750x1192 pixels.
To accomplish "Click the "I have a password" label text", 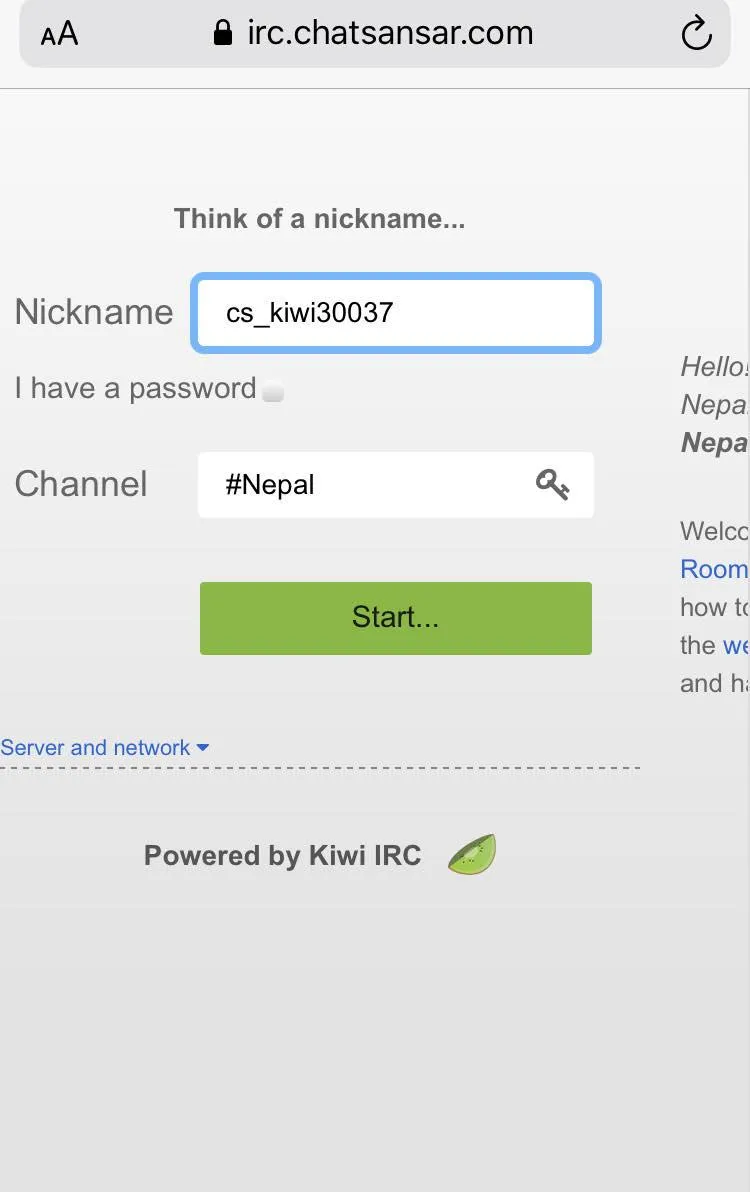I will 135,388.
